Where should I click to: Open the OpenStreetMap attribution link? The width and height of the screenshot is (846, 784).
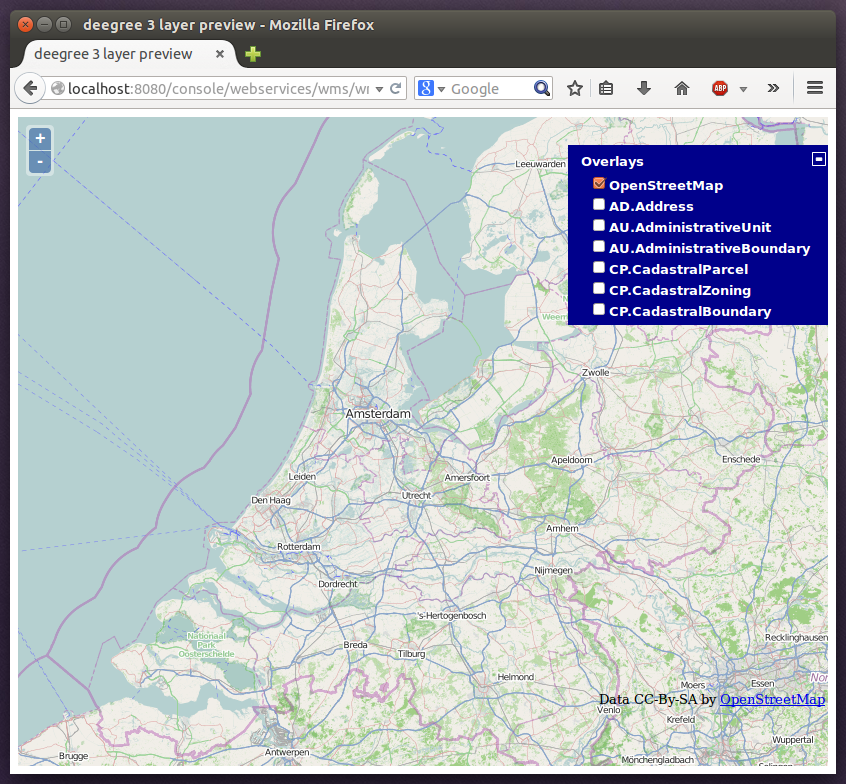(772, 699)
